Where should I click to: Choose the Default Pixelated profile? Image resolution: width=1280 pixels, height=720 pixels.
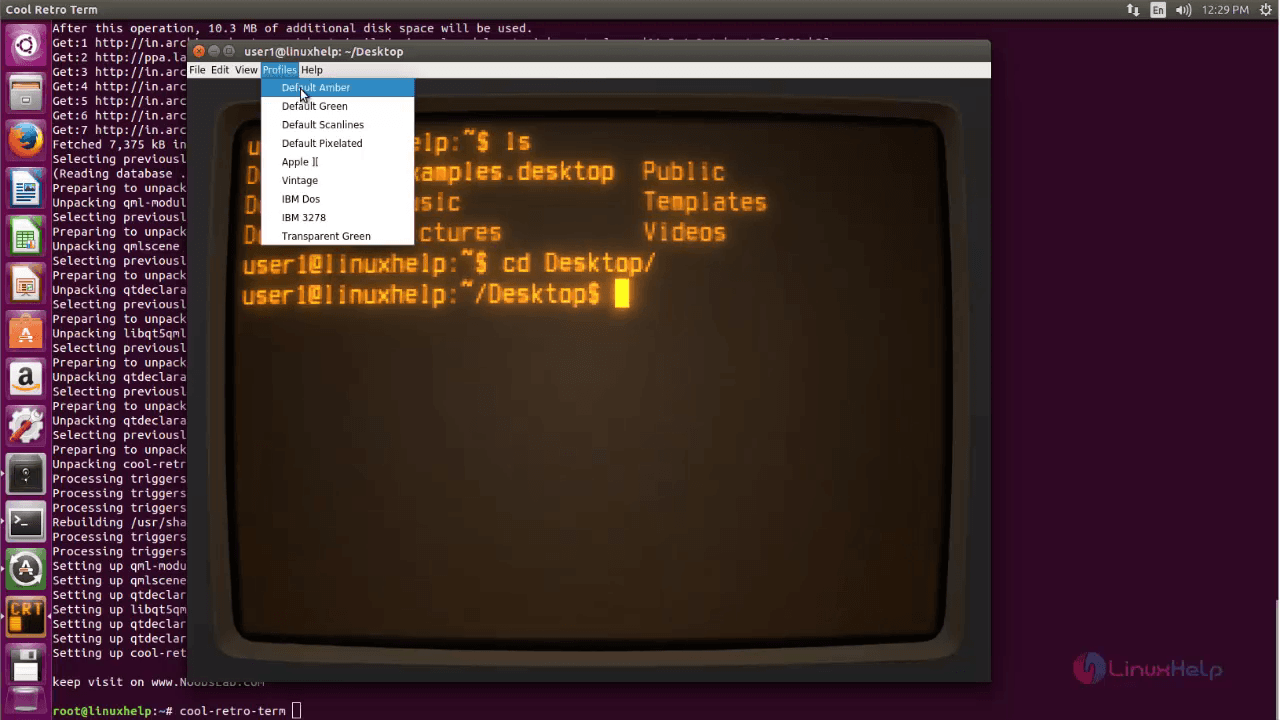(337, 143)
